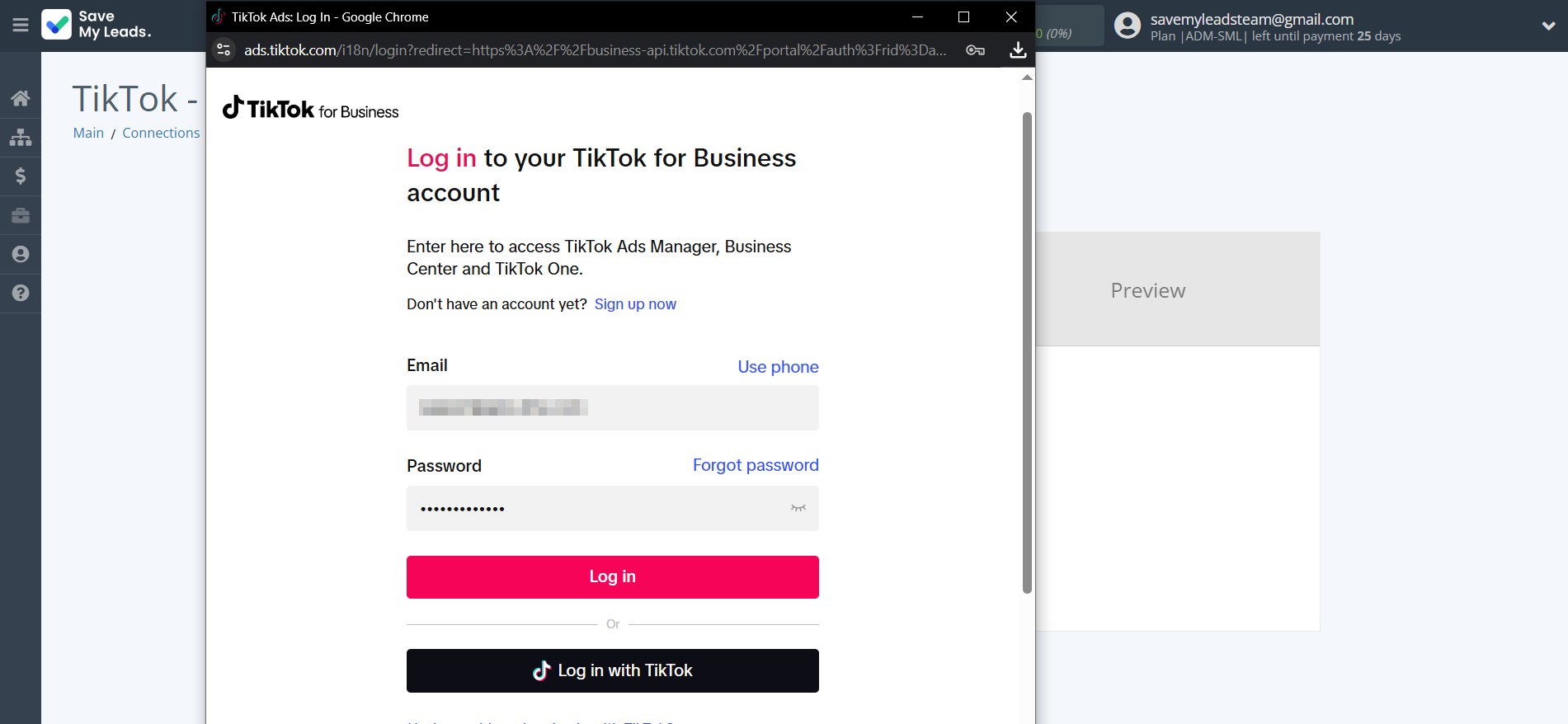Click the Email input field
Screen dimensions: 1568x724
click(612, 408)
